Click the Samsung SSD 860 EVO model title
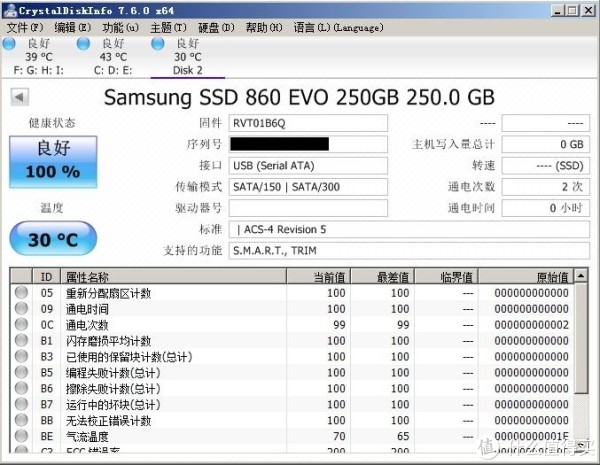 click(299, 97)
